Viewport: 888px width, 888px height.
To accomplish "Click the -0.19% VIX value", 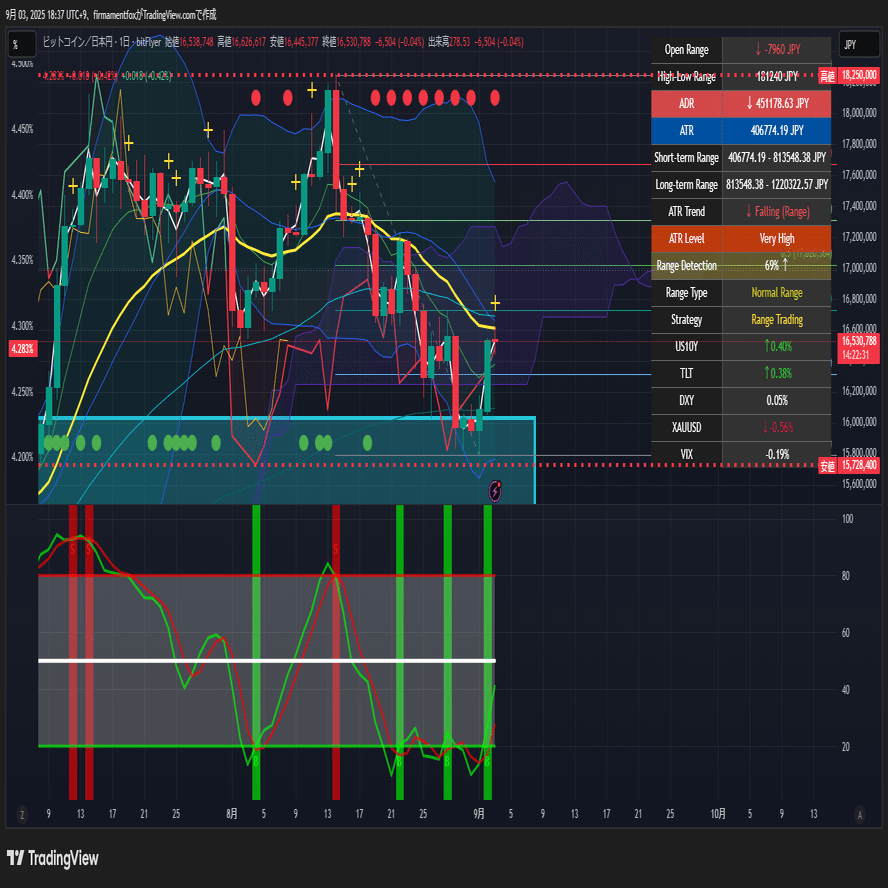I will click(x=777, y=454).
